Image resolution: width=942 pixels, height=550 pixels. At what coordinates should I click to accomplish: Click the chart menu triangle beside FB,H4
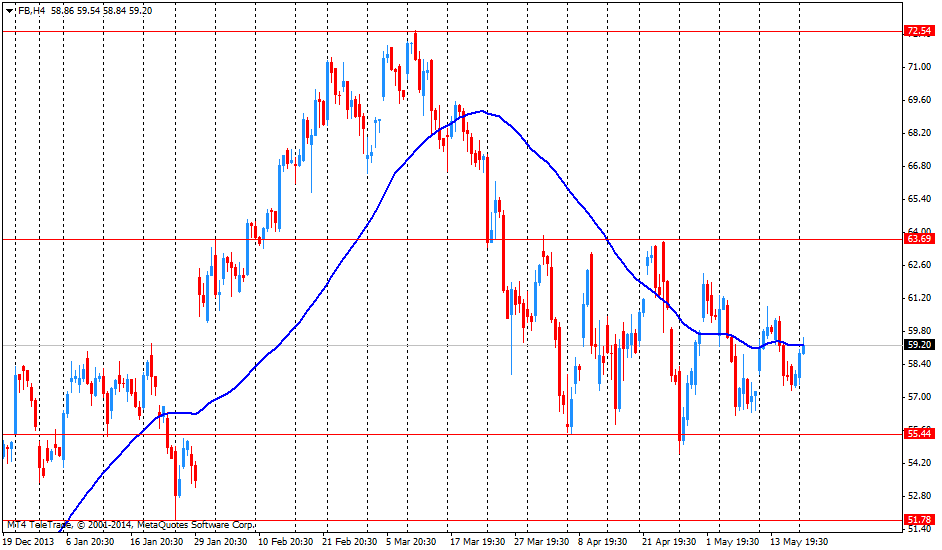click(10, 9)
